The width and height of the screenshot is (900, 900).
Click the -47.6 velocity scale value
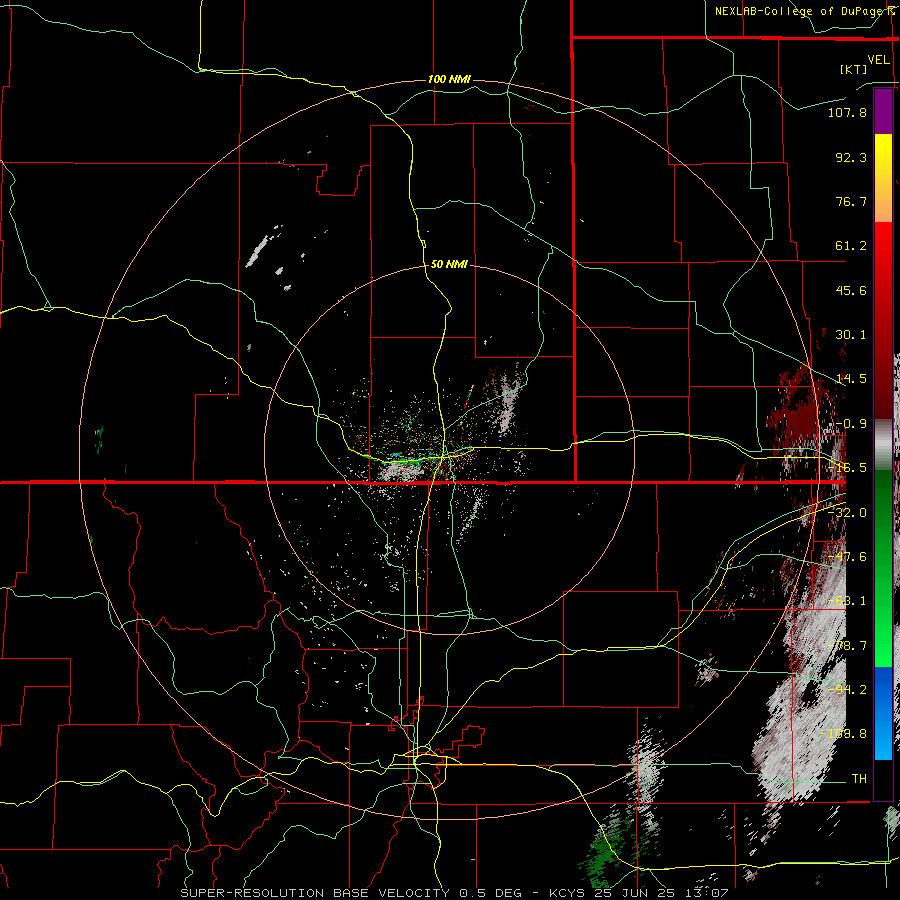(847, 557)
